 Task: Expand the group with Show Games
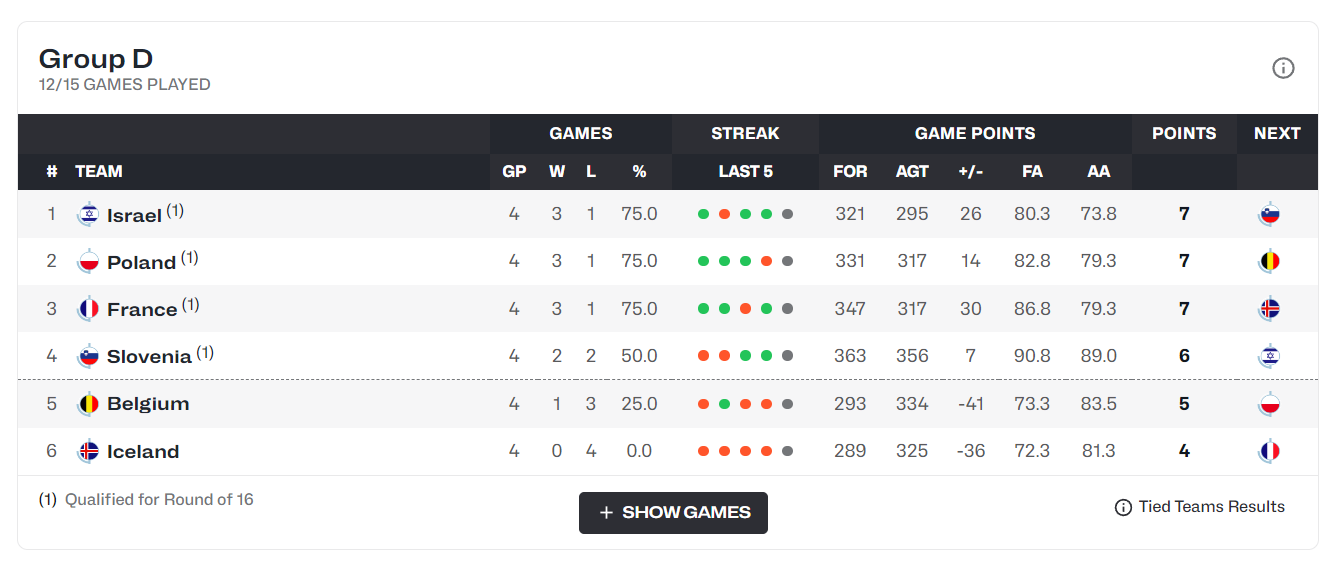pyautogui.click(x=673, y=512)
